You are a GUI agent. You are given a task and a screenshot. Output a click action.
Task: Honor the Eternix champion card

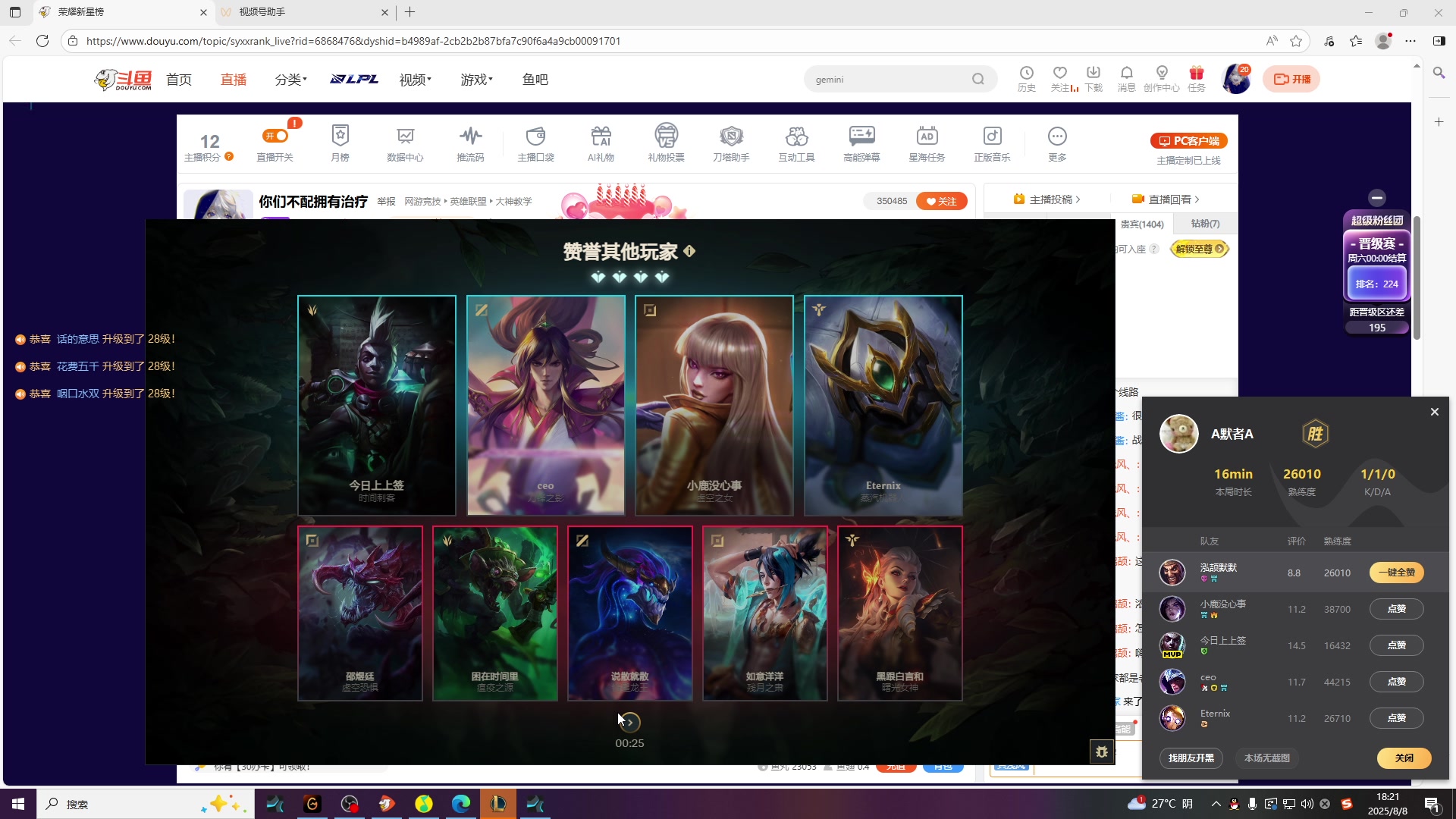883,406
